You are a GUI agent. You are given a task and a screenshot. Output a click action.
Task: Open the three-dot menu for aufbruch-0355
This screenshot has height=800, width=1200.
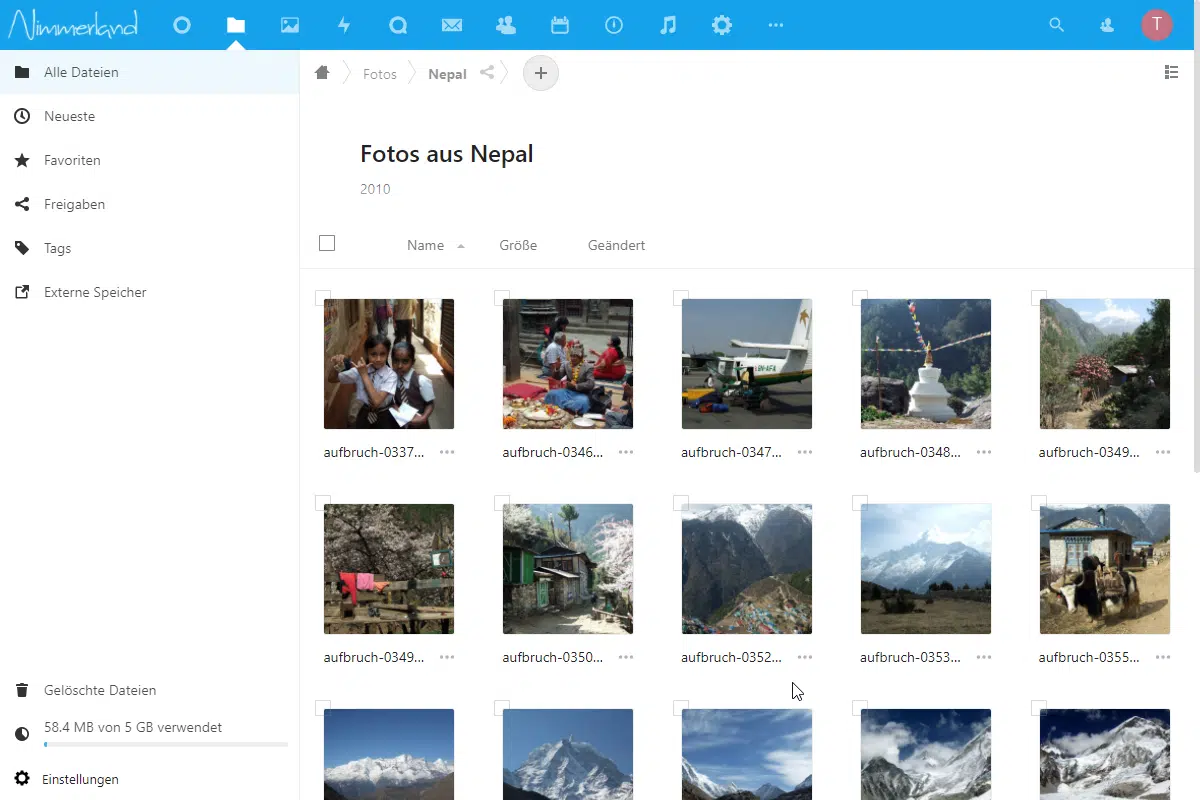[1163, 657]
